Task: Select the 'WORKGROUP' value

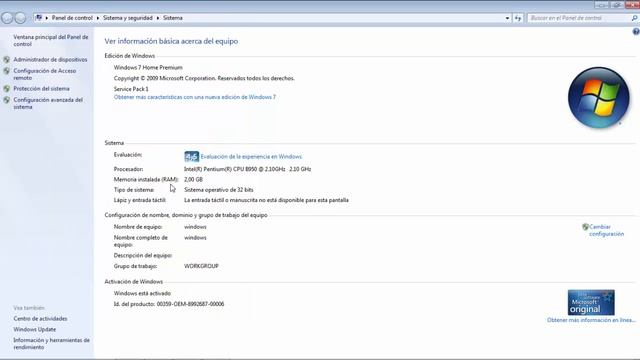Action: (201, 266)
